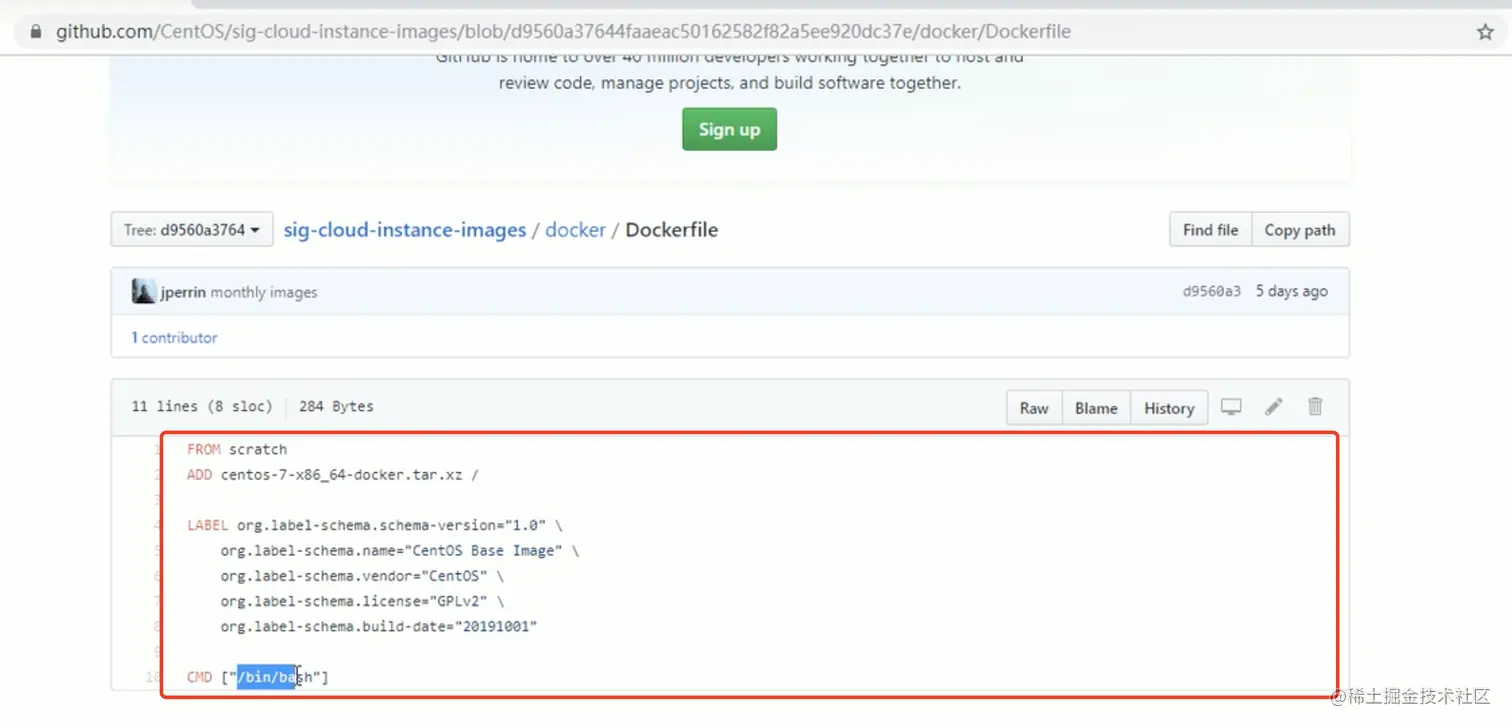
Task: Click the address bar lock icon
Action: [37, 32]
